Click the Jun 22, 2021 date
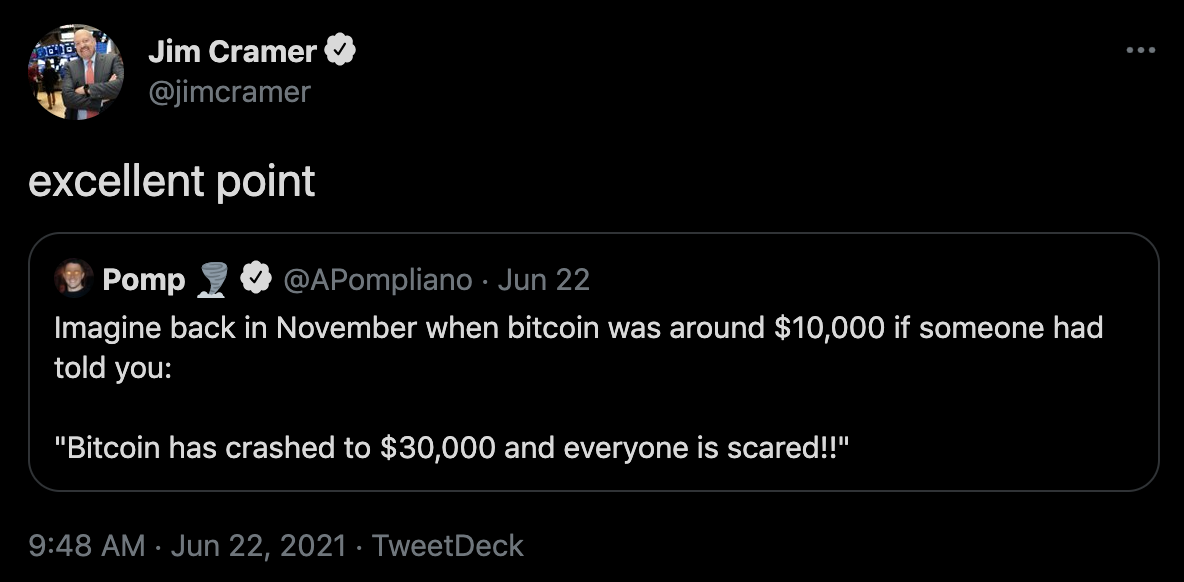 click(x=259, y=546)
